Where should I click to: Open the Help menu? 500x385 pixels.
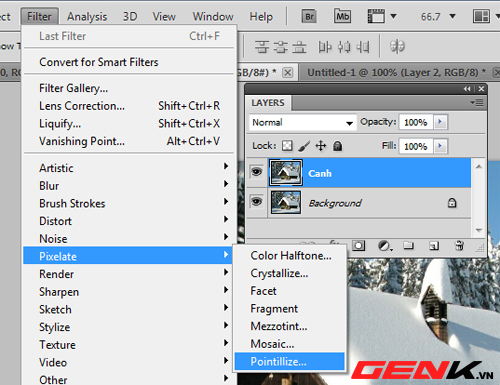click(261, 16)
